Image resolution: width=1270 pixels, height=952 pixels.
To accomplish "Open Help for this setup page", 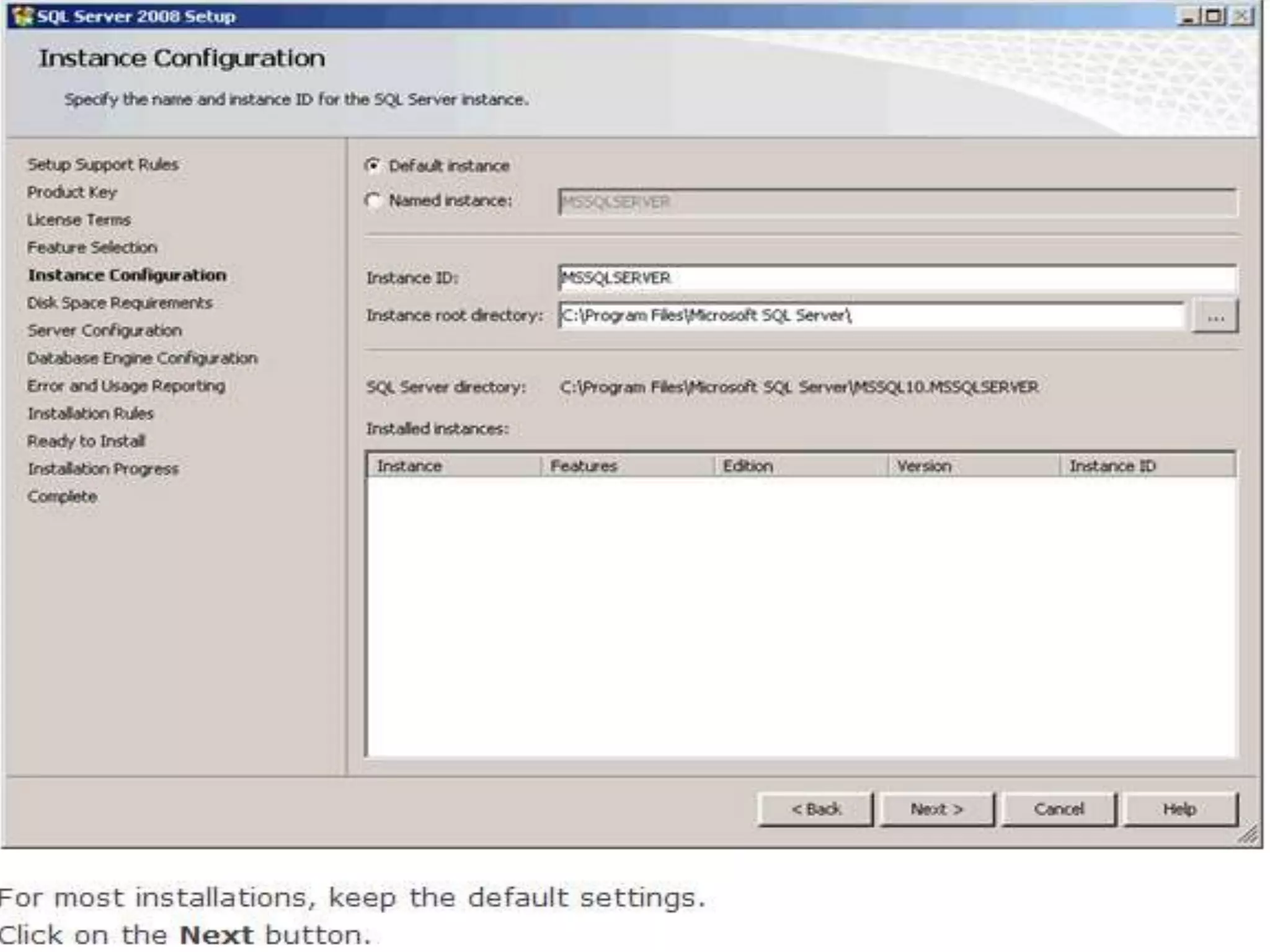I will pyautogui.click(x=1179, y=809).
